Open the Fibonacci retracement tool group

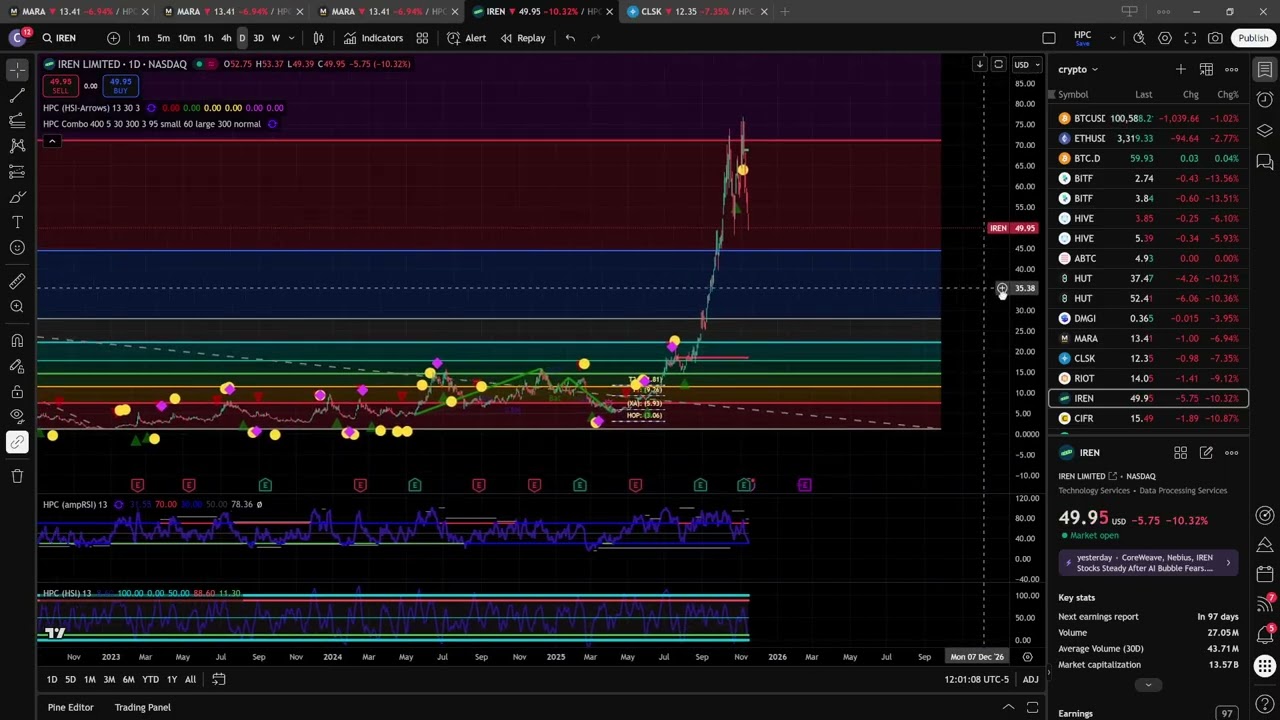(17, 121)
